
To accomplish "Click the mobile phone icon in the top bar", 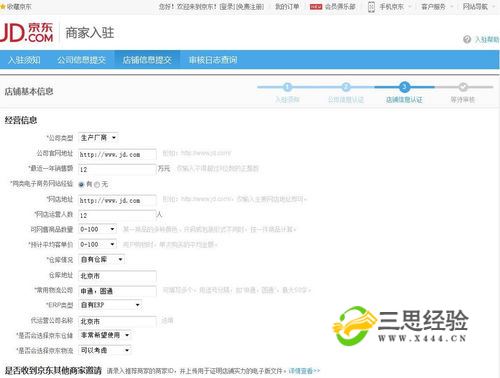I will coord(371,7).
